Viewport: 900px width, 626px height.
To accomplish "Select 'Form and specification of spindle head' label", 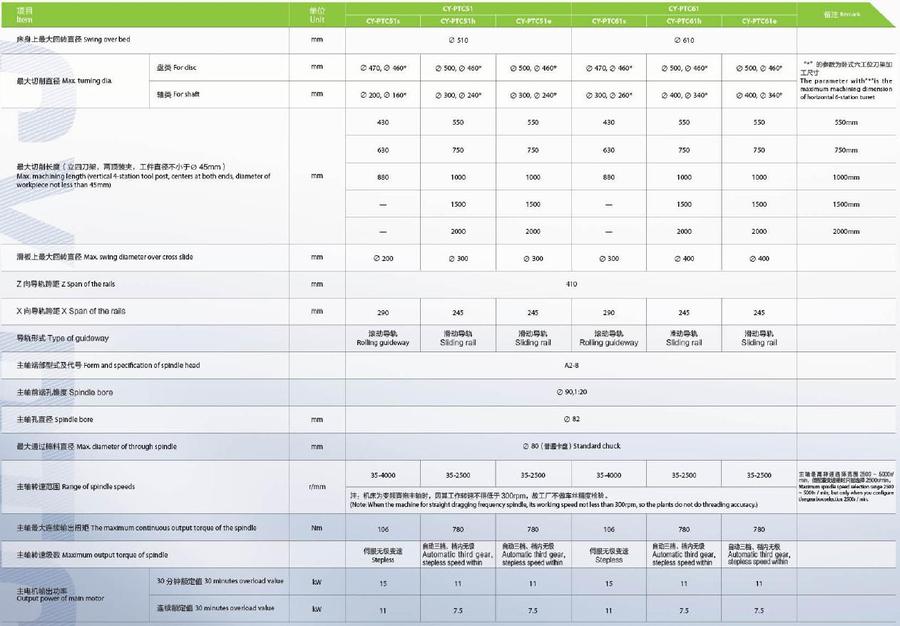I will coord(108,365).
